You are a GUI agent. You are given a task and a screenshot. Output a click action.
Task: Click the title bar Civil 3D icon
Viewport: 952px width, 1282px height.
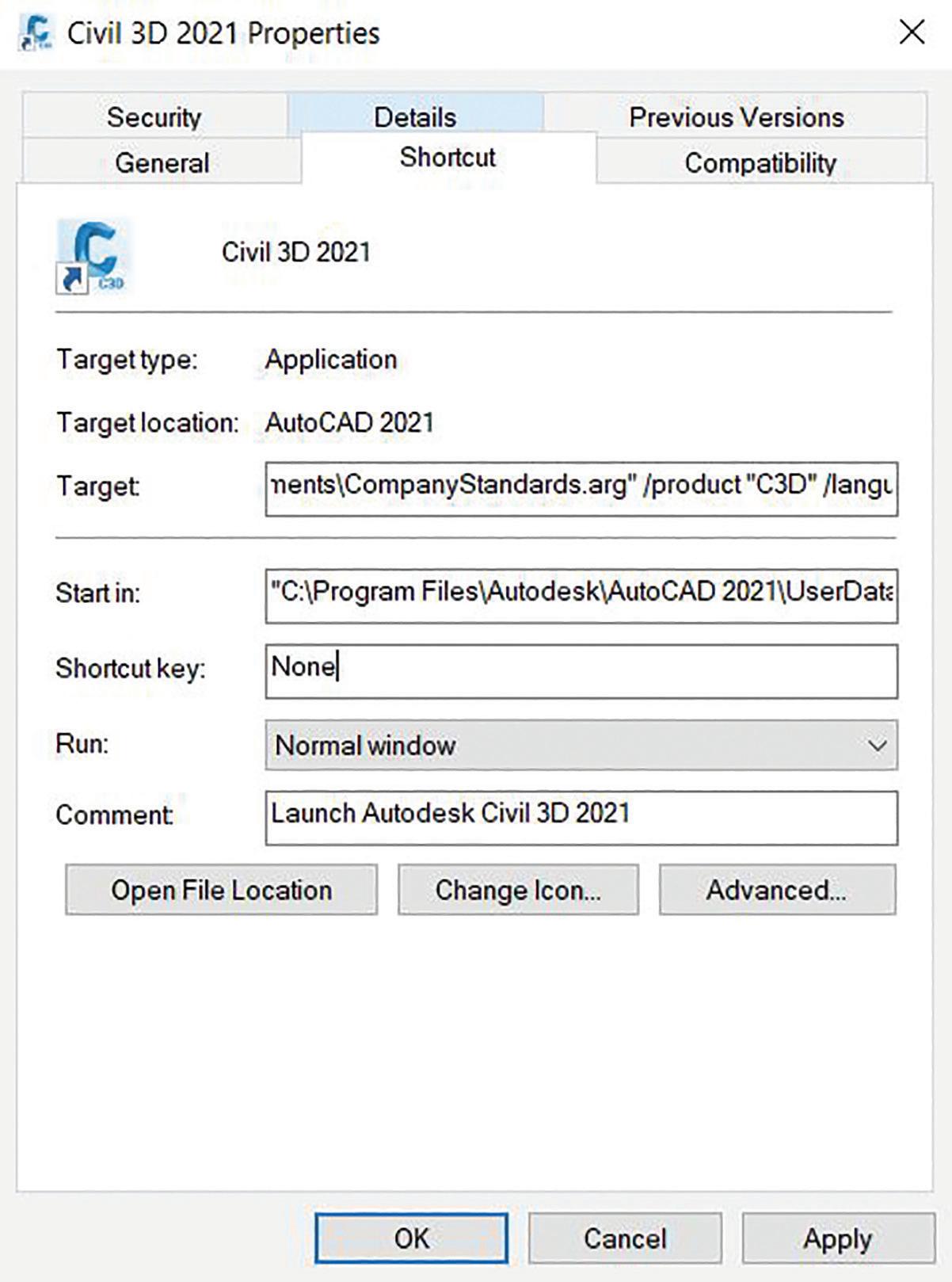click(x=36, y=32)
